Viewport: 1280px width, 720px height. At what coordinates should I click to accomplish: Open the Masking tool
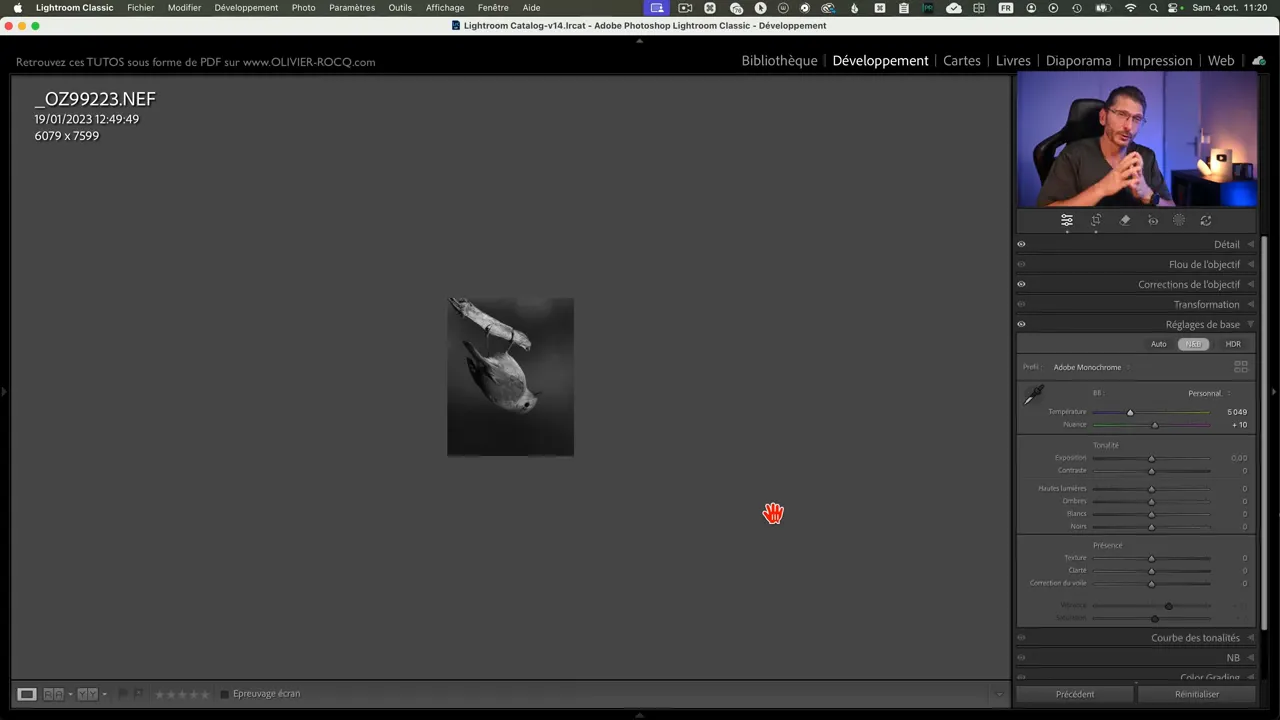pos(1179,221)
